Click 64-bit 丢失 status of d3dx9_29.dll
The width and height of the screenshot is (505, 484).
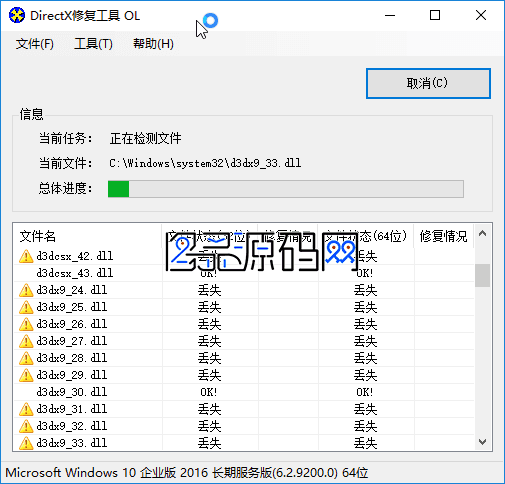(x=365, y=375)
